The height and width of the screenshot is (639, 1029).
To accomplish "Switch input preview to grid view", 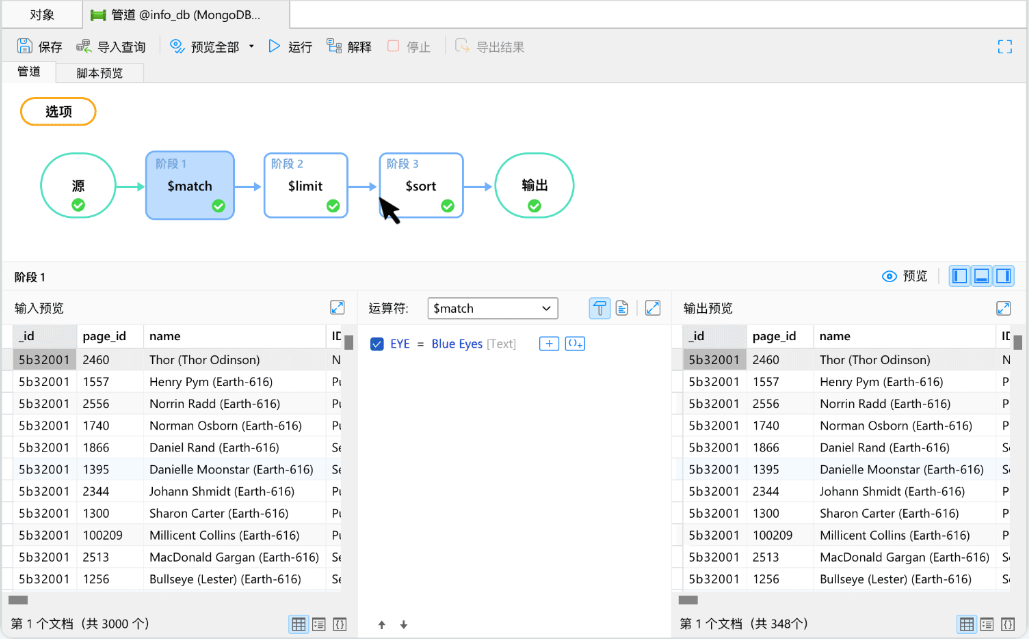I will [x=299, y=625].
